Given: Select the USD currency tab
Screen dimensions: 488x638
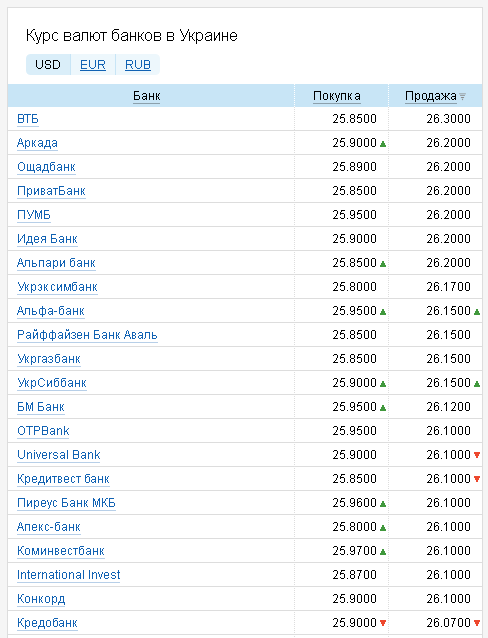Looking at the screenshot, I should (x=48, y=65).
